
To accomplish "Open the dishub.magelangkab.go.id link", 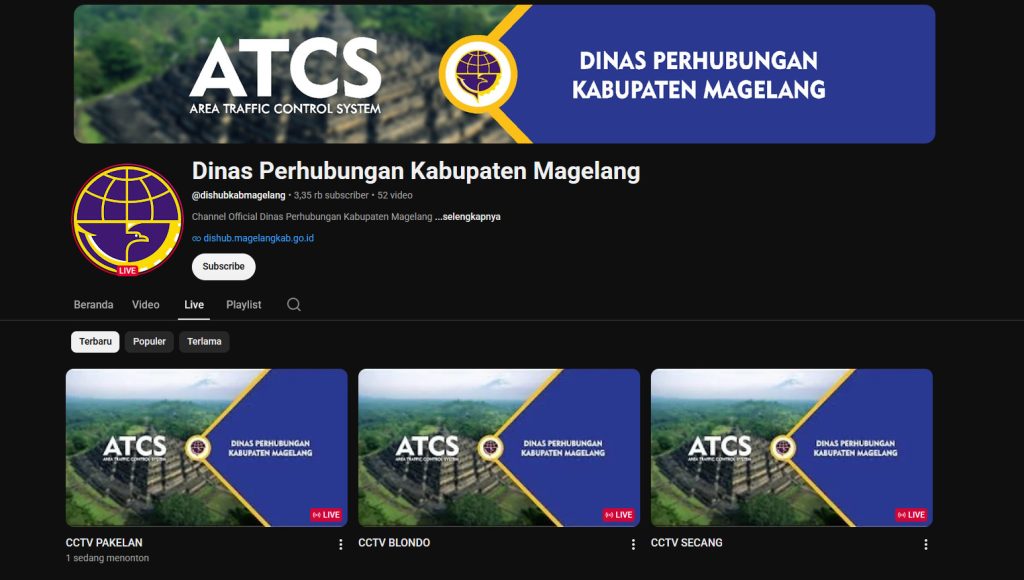I will coord(258,238).
